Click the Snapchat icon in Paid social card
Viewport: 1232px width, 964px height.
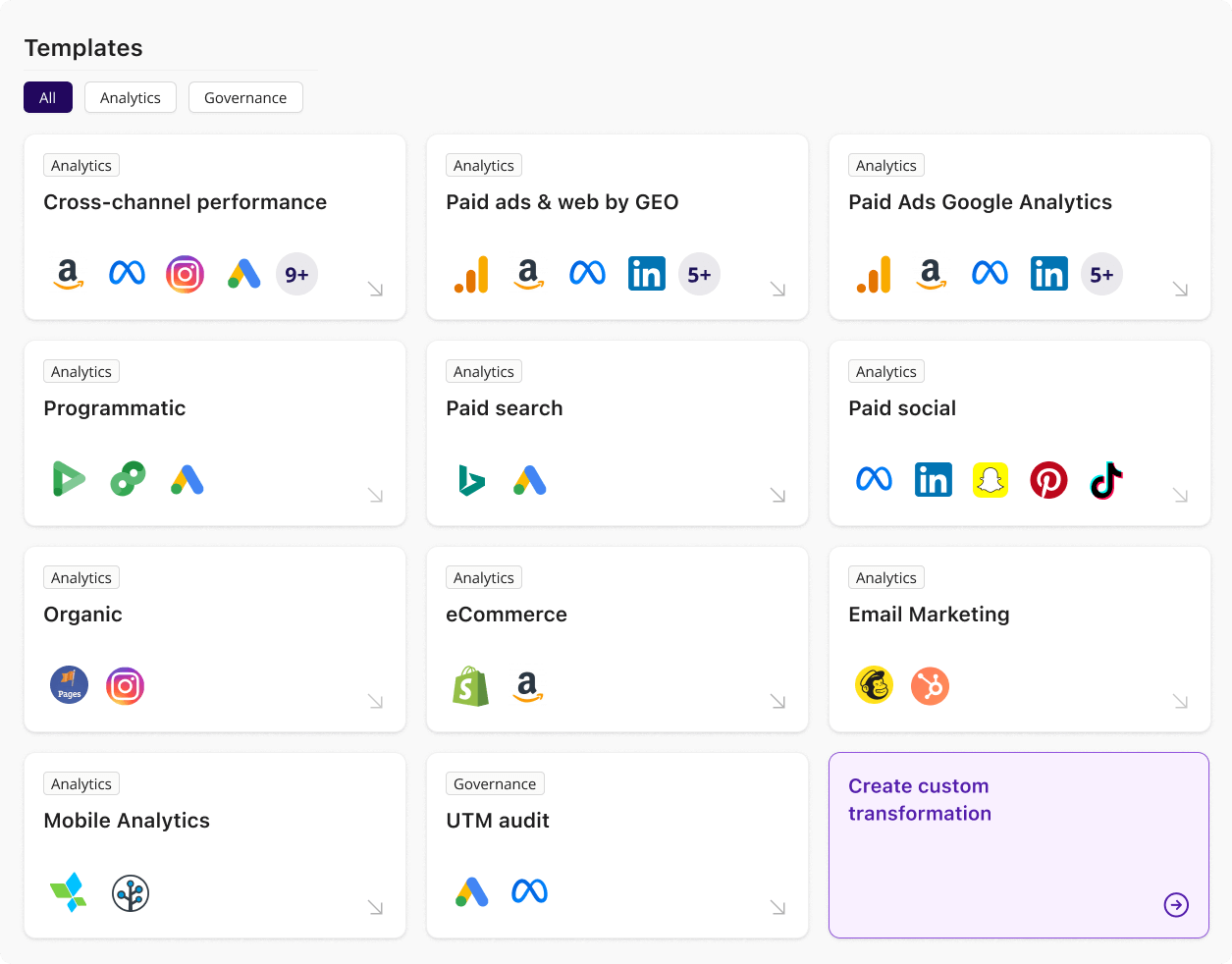pos(991,480)
